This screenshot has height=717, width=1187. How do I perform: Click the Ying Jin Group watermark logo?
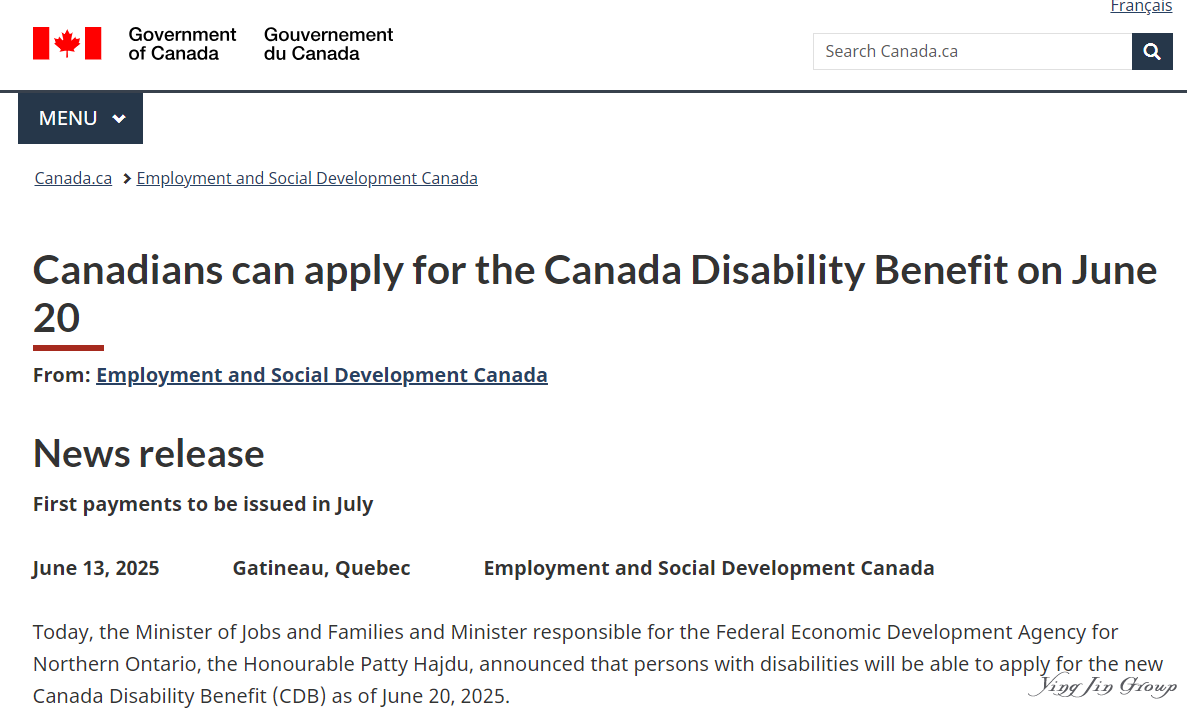(1102, 686)
